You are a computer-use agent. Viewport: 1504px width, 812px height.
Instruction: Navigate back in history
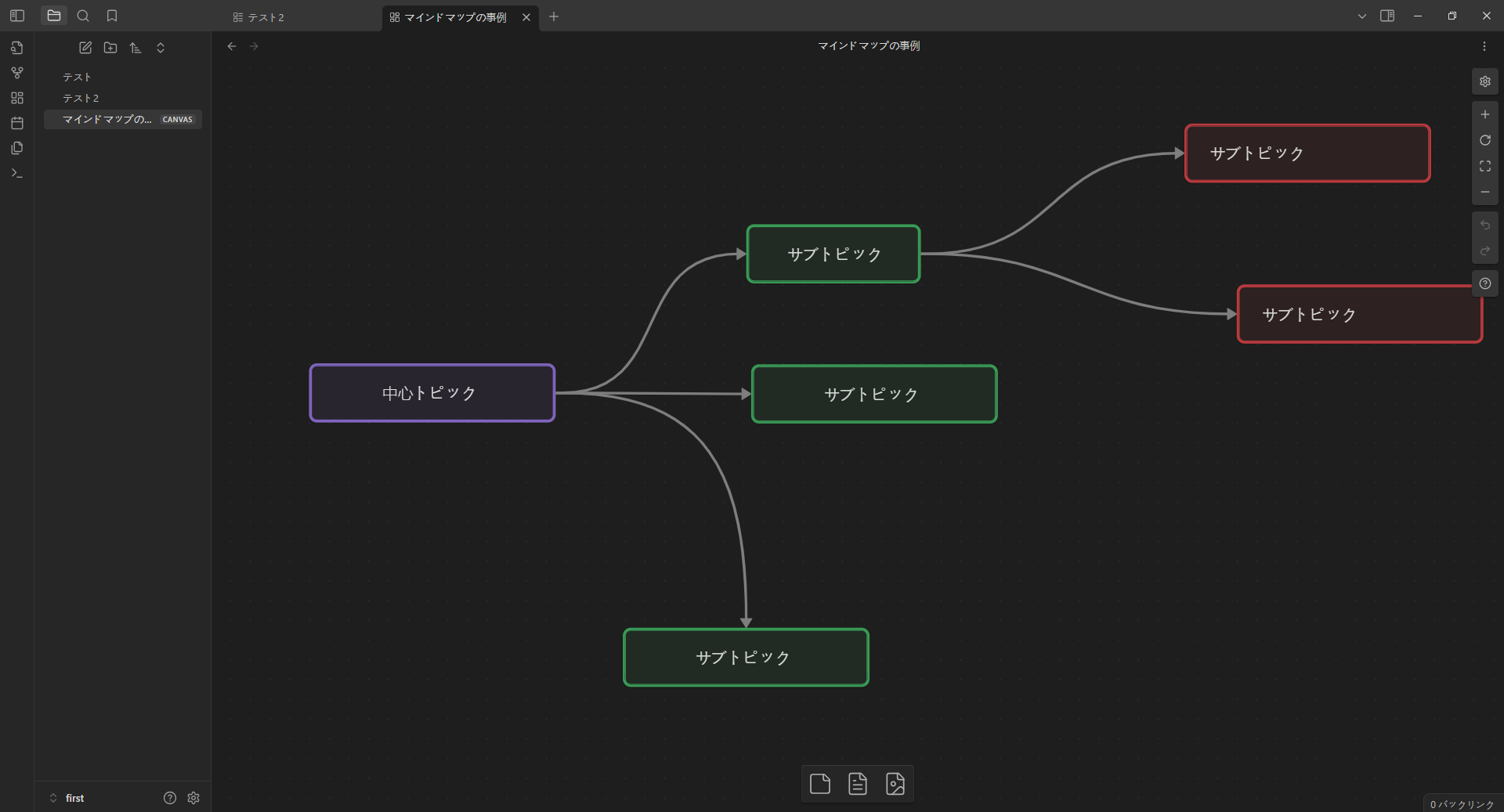point(232,46)
